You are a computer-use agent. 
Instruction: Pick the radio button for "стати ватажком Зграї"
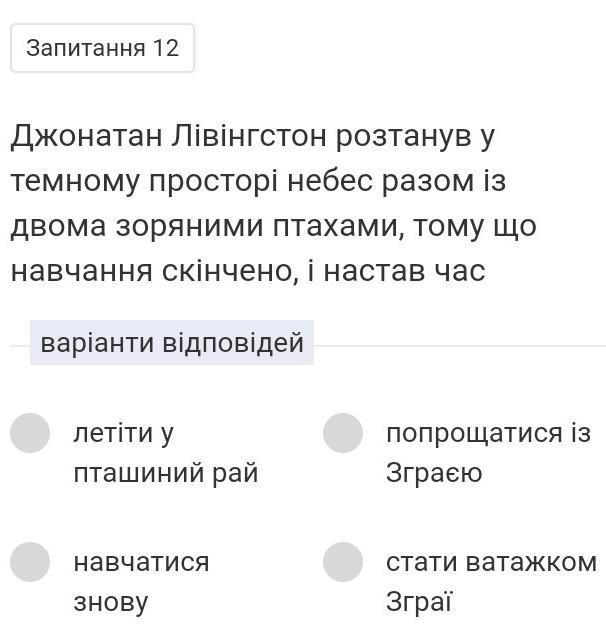pyautogui.click(x=343, y=562)
